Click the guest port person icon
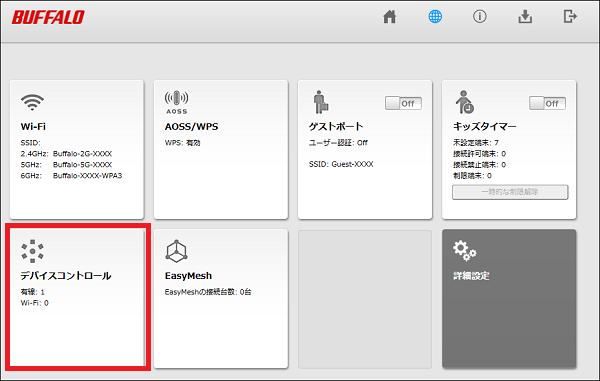 [321, 102]
